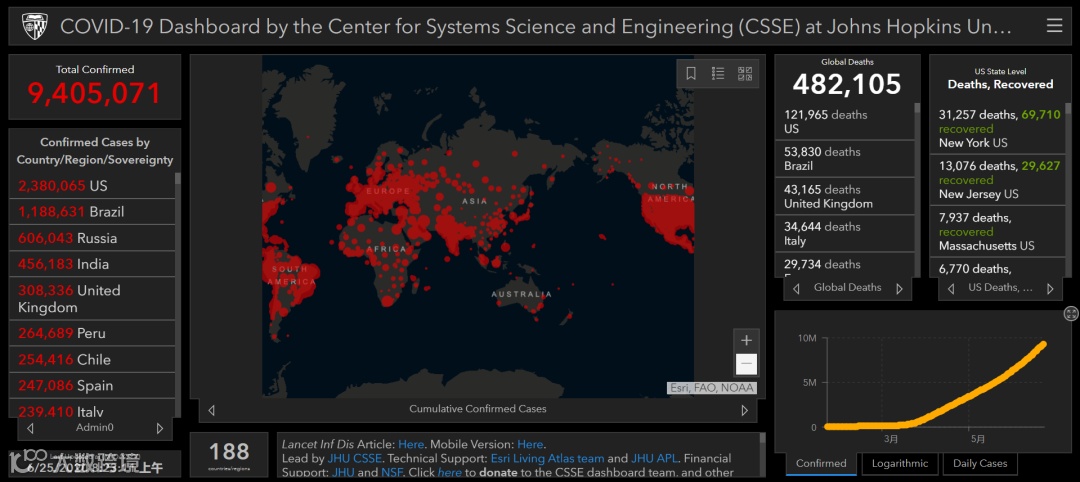This screenshot has width=1080, height=482.
Task: Click right arrow beside Admin0
Action: pyautogui.click(x=160, y=428)
